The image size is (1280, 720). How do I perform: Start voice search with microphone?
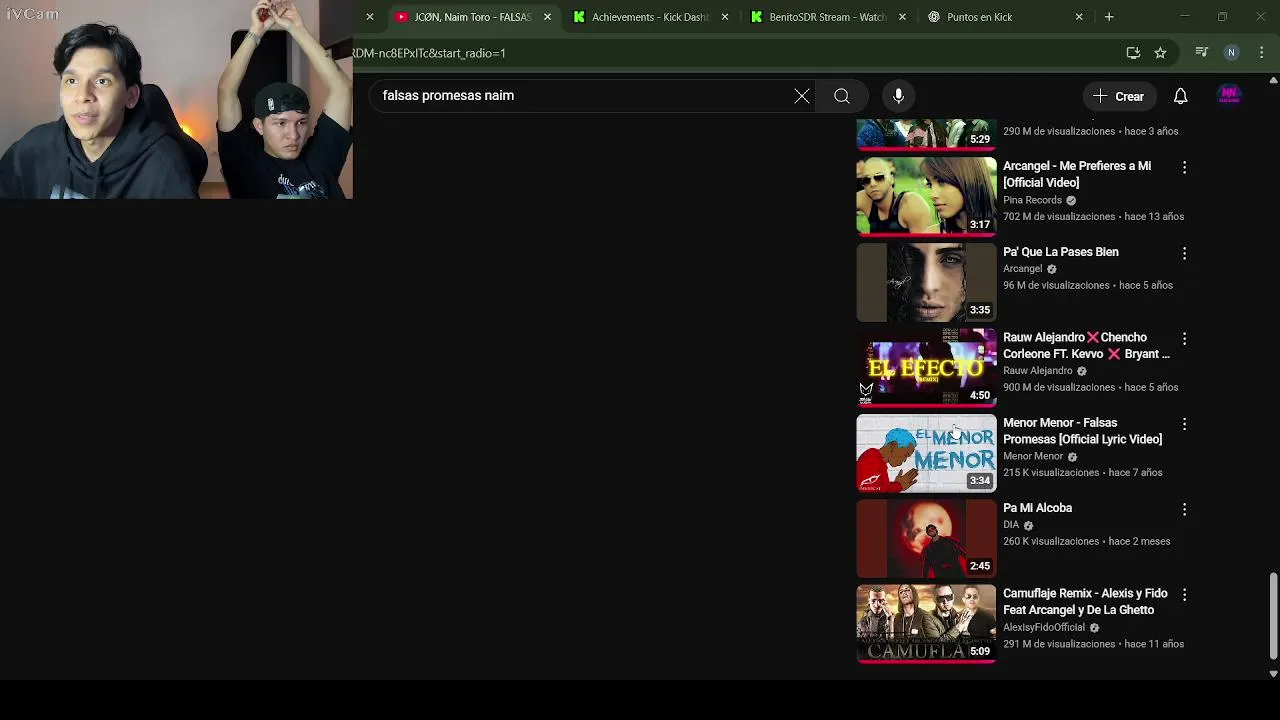pyautogui.click(x=898, y=96)
